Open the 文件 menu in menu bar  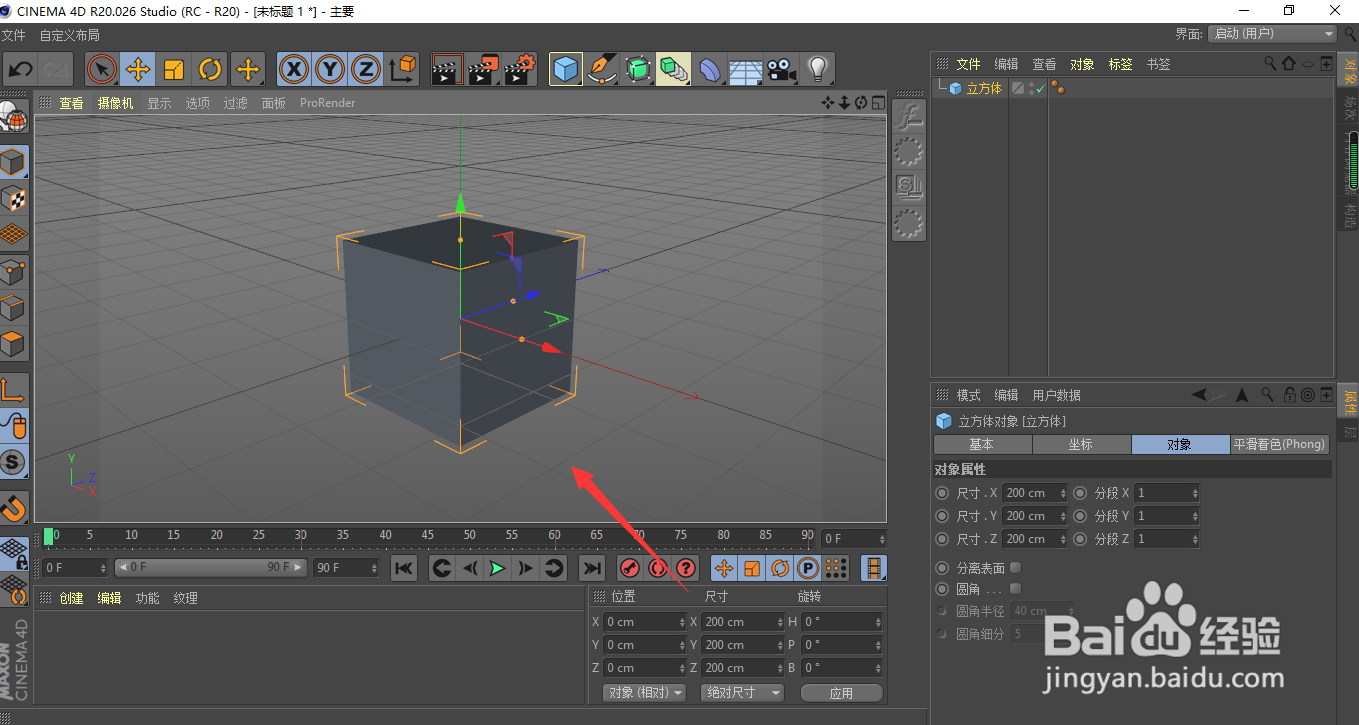[x=14, y=35]
